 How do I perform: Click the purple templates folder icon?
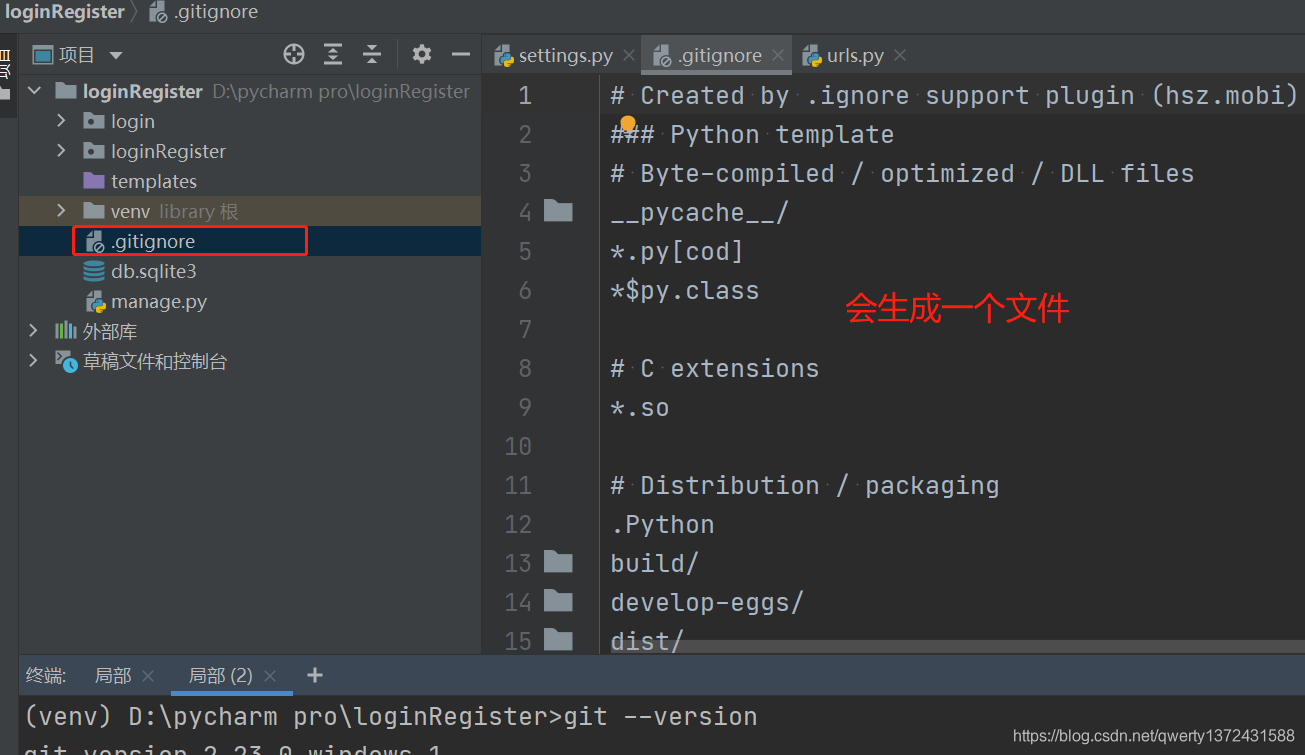click(x=94, y=181)
